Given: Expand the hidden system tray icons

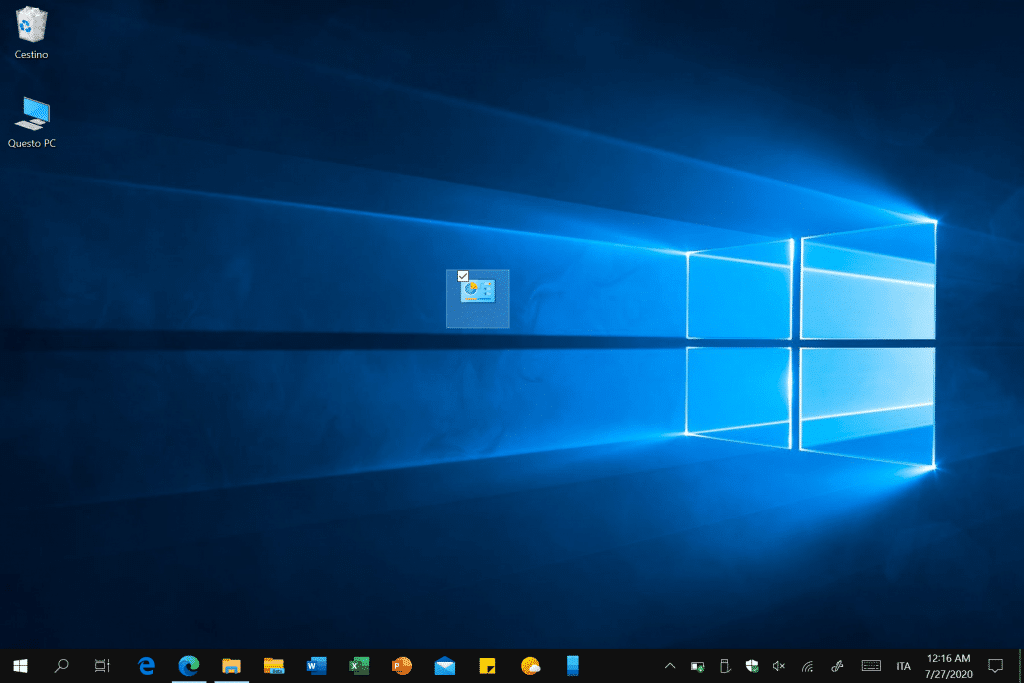Looking at the screenshot, I should 670,665.
